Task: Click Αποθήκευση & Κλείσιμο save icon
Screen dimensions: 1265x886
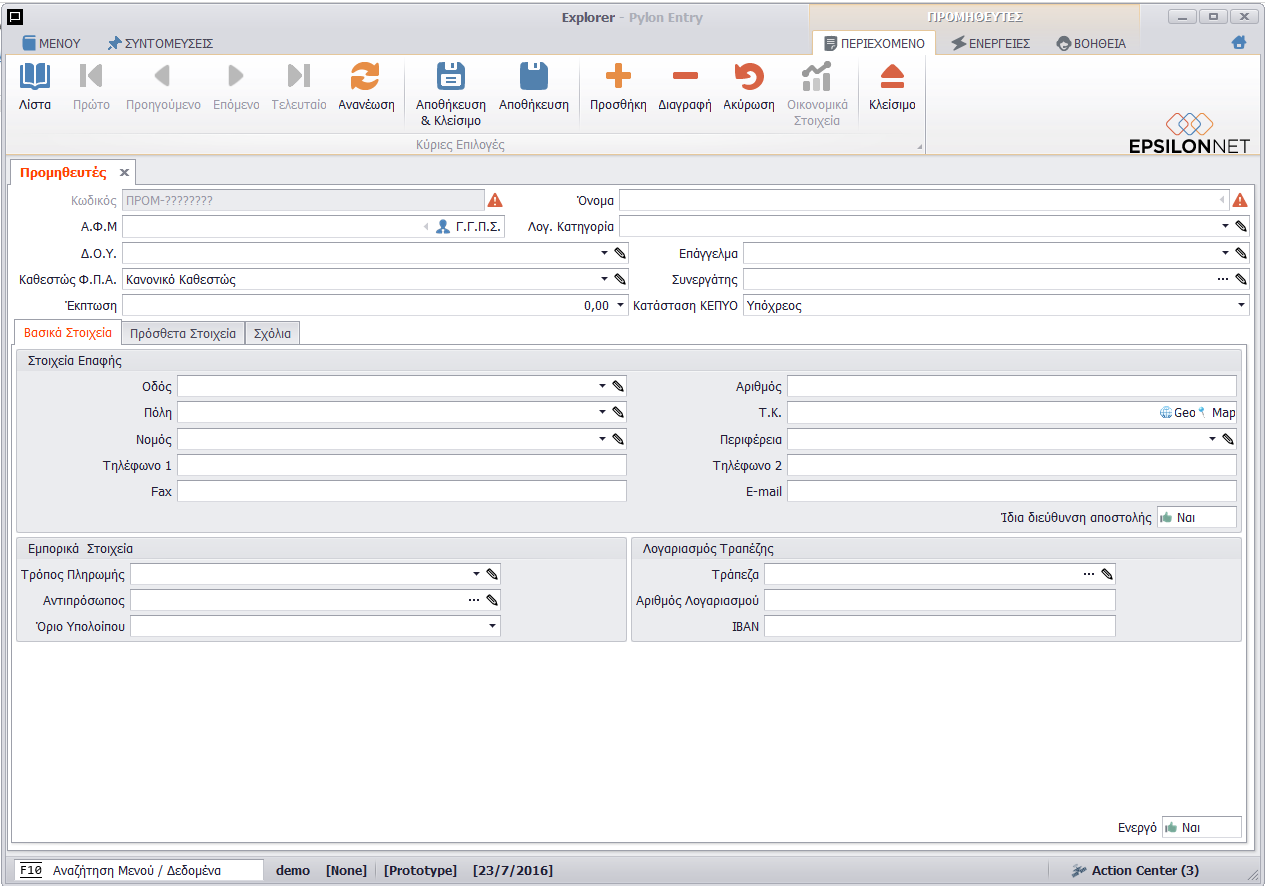Action: tap(451, 77)
